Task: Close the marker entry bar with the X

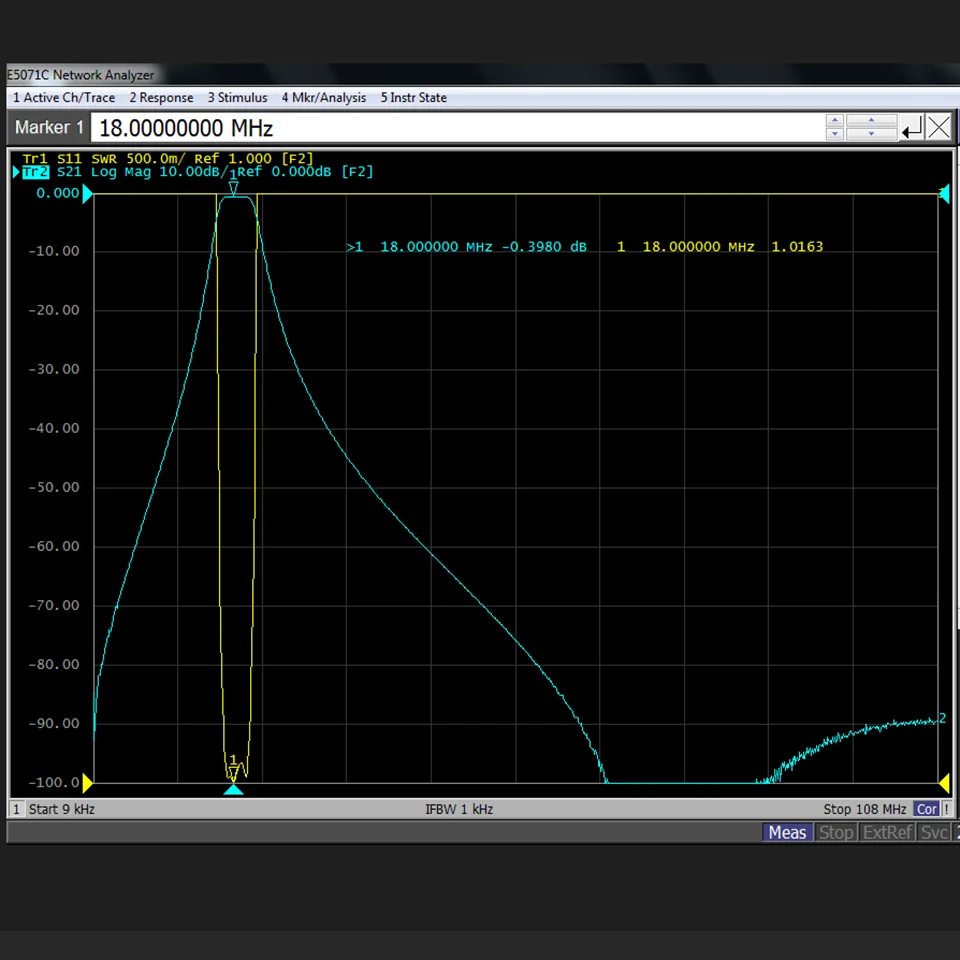Action: pos(939,128)
